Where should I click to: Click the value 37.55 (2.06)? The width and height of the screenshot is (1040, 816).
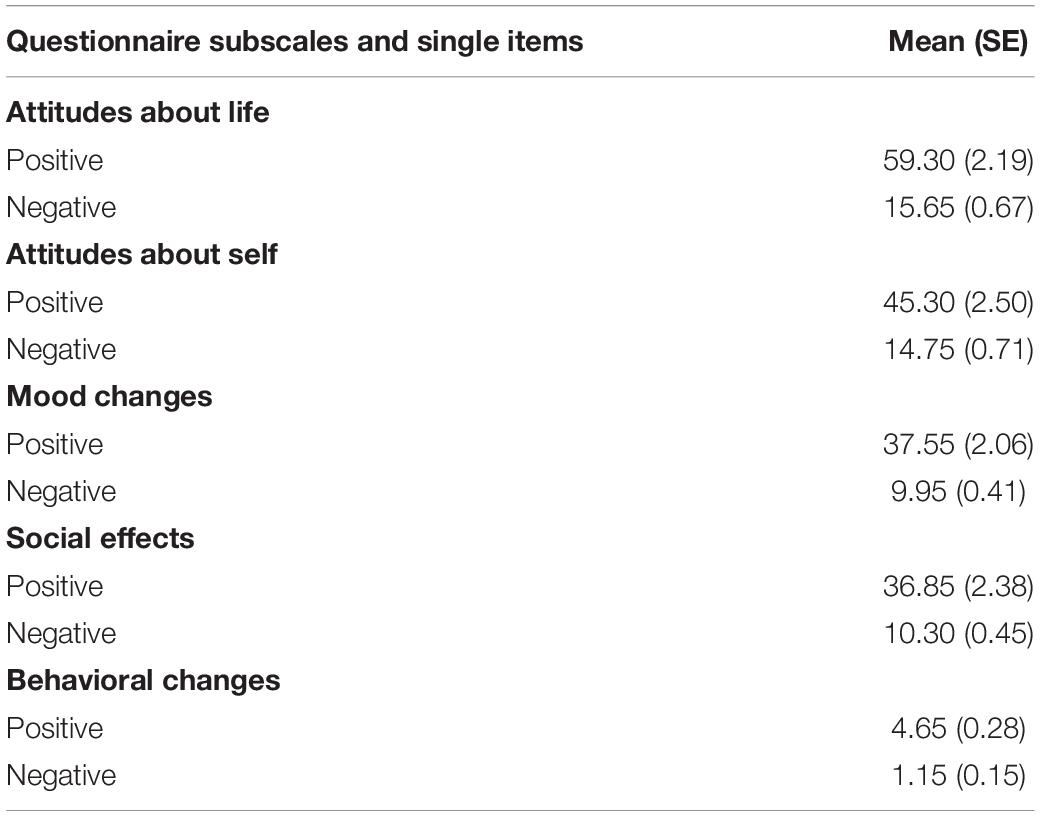point(958,444)
